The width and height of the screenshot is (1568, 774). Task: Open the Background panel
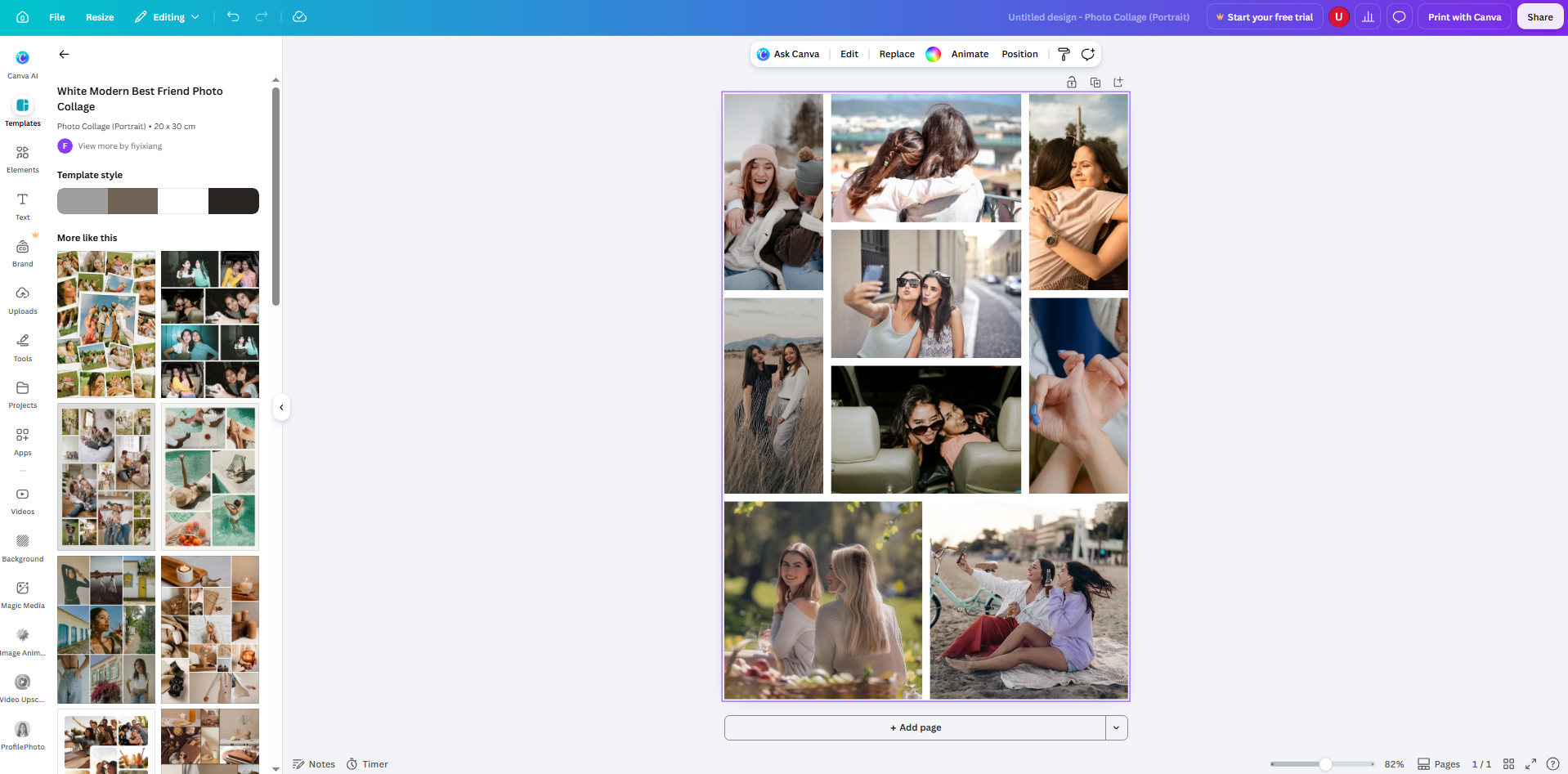23,548
